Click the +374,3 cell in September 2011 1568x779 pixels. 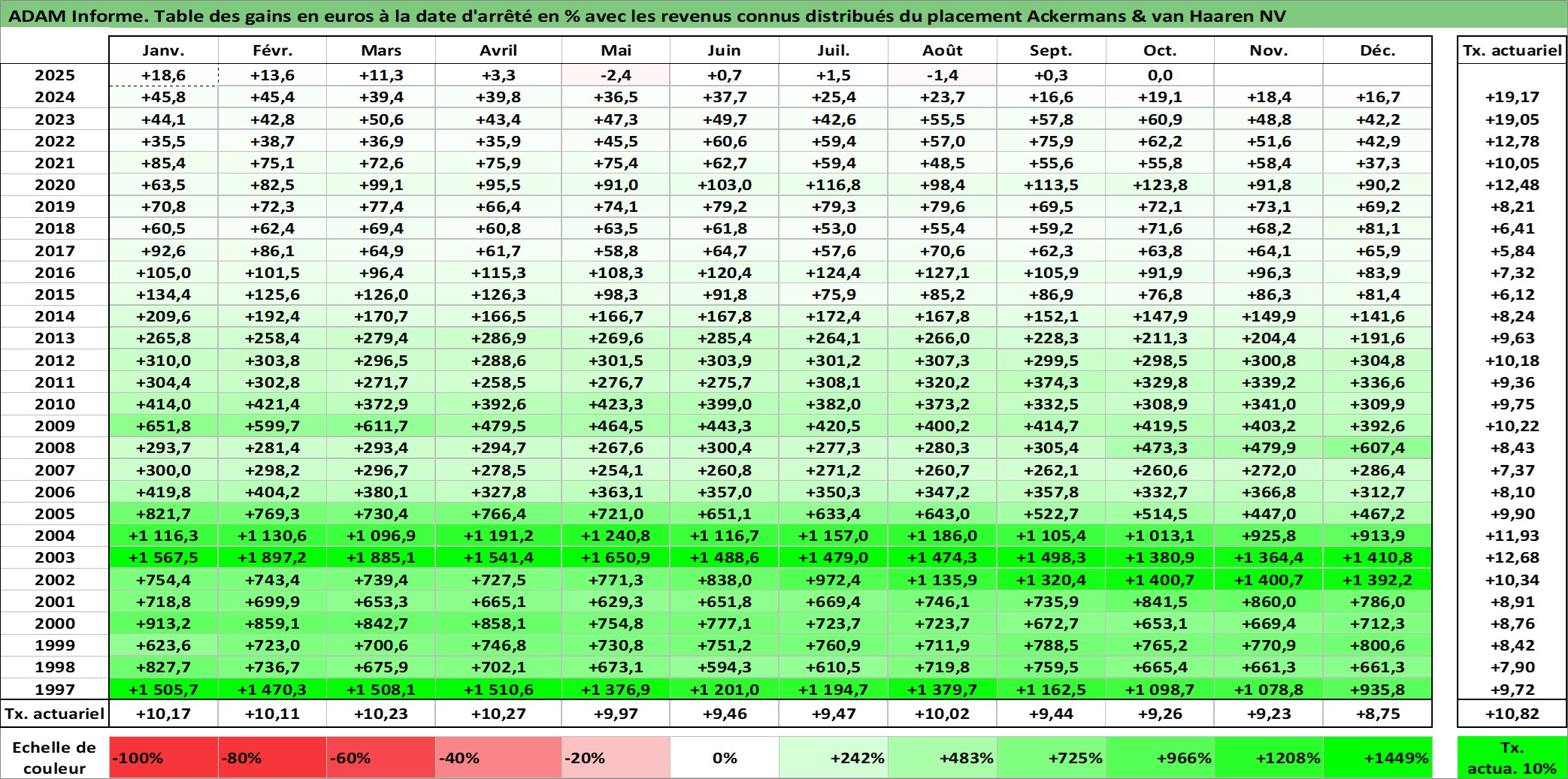(x=1052, y=382)
